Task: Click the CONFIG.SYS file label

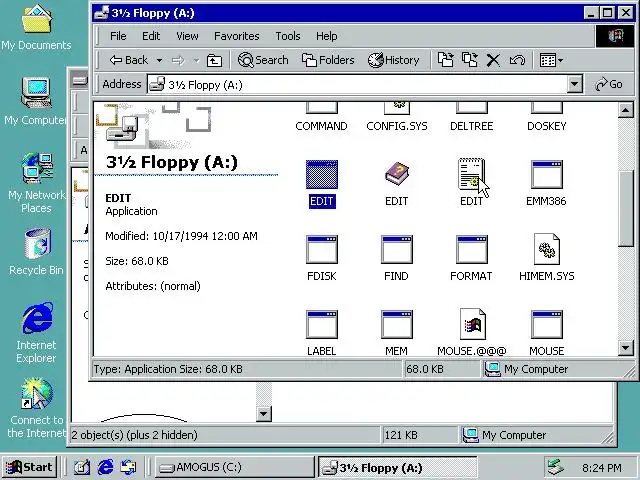Action: (397, 126)
